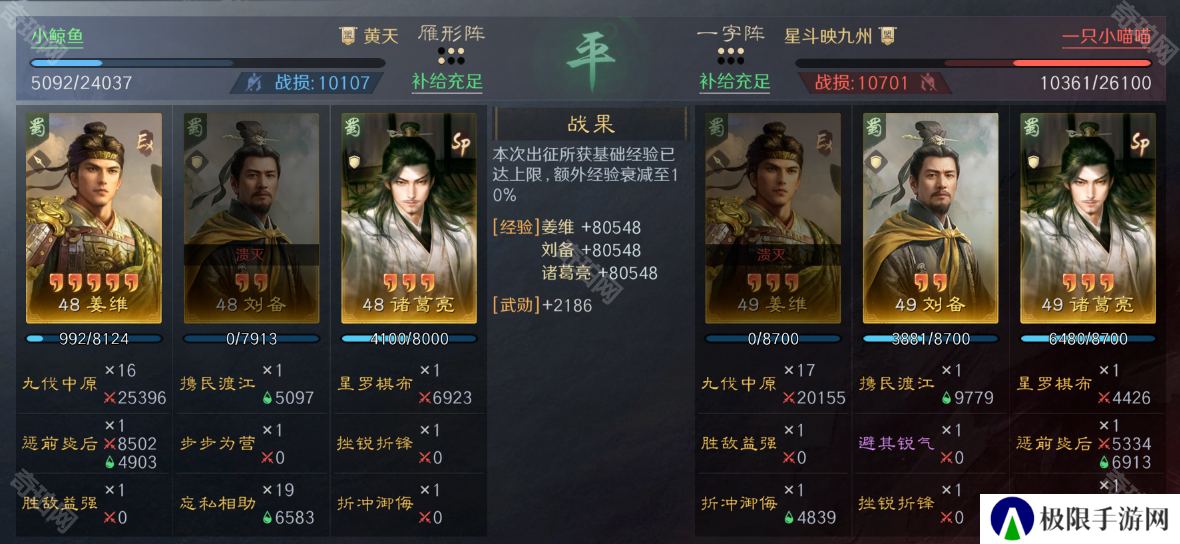Viewport: 1180px width, 544px height.
Task: Open the 雁形阵 formation label
Action: [452, 34]
